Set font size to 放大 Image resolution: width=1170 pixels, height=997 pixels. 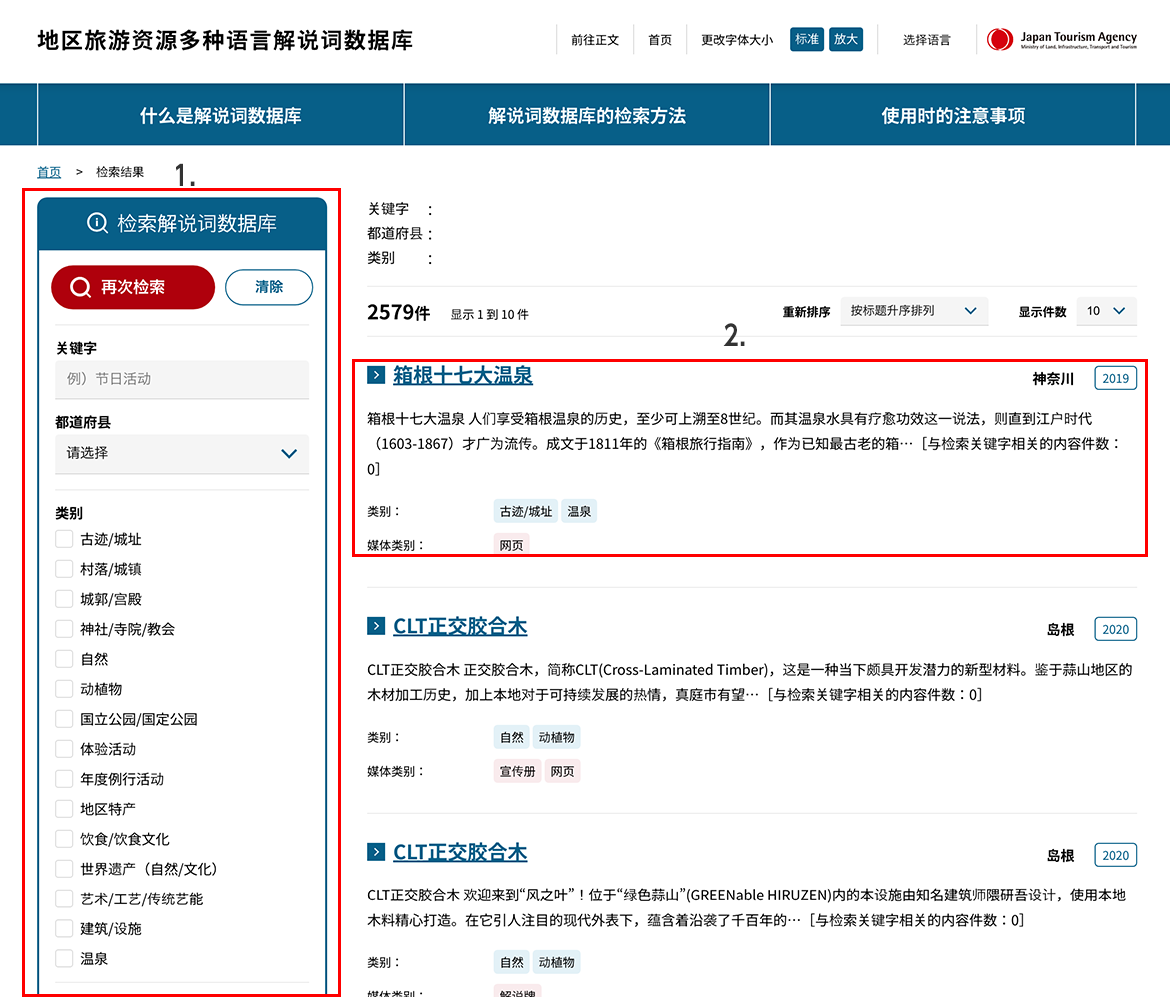pos(845,39)
